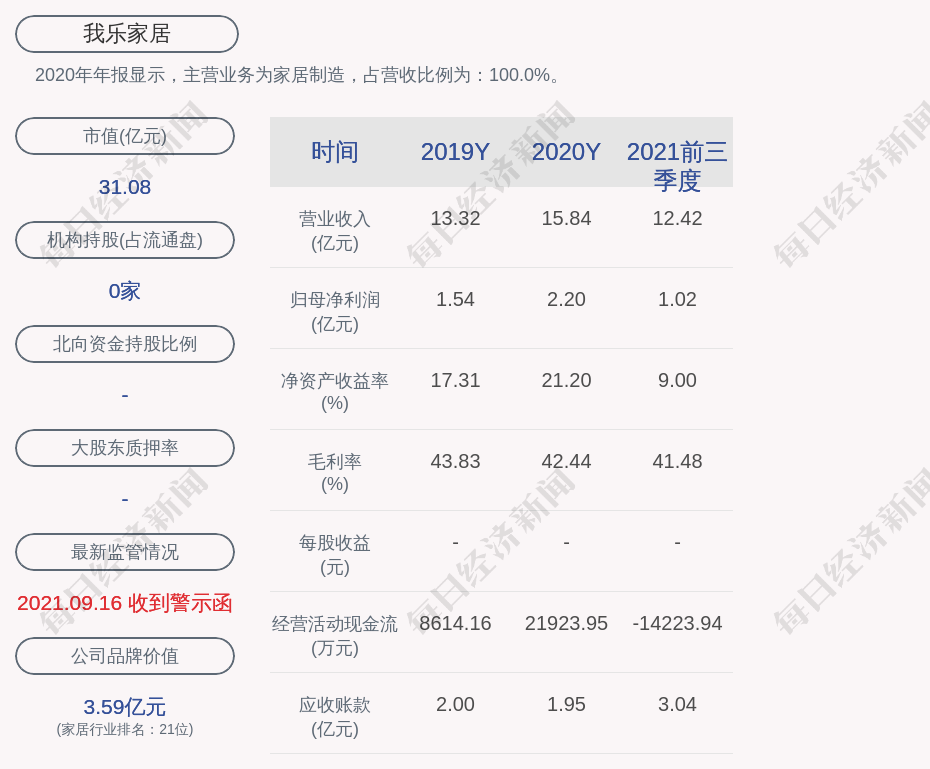
Task: Click the 2020年年报显示 description sentence
Action: [x=298, y=75]
